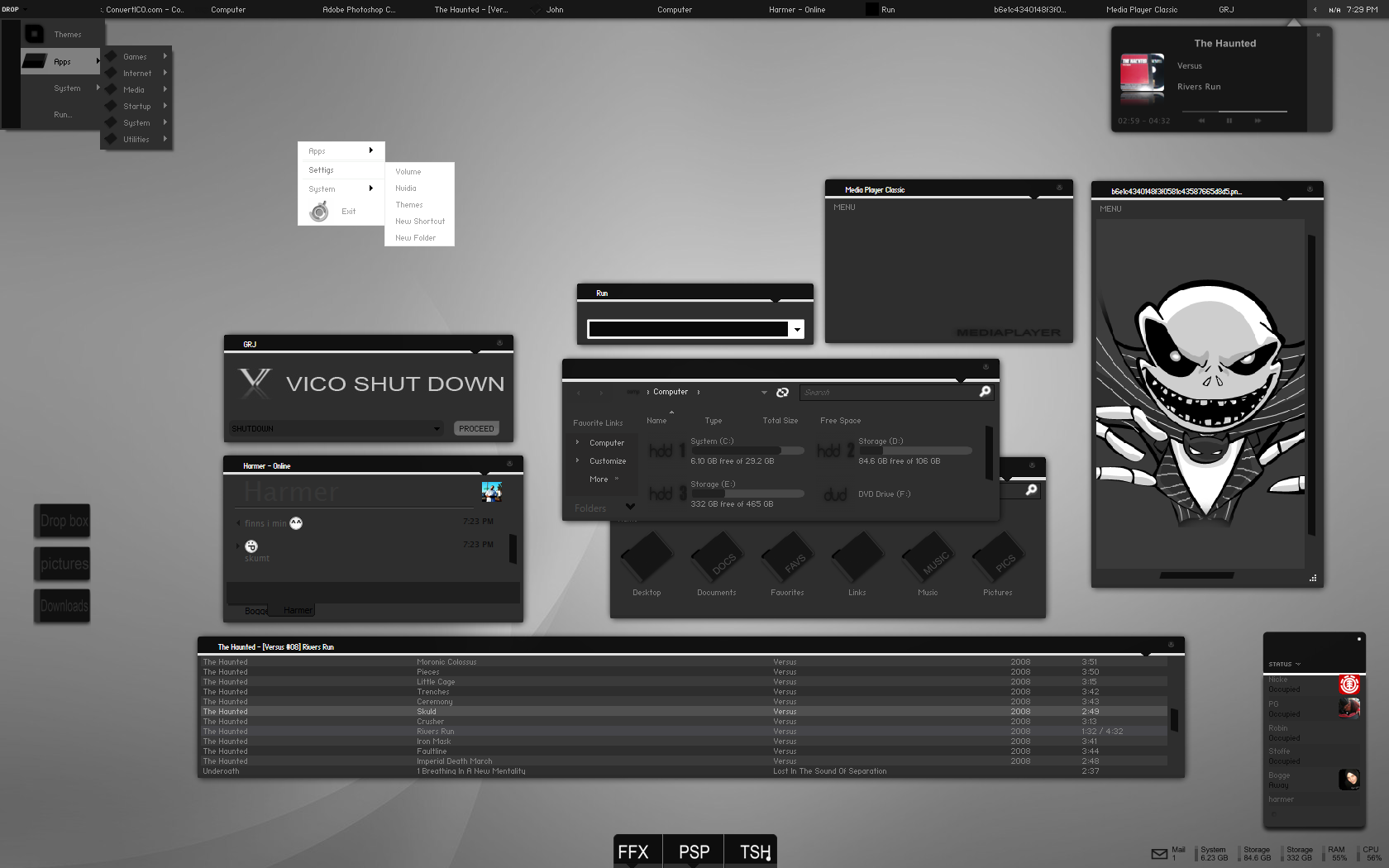Sort drives by the Total Size column
The height and width of the screenshot is (868, 1389).
coord(780,421)
